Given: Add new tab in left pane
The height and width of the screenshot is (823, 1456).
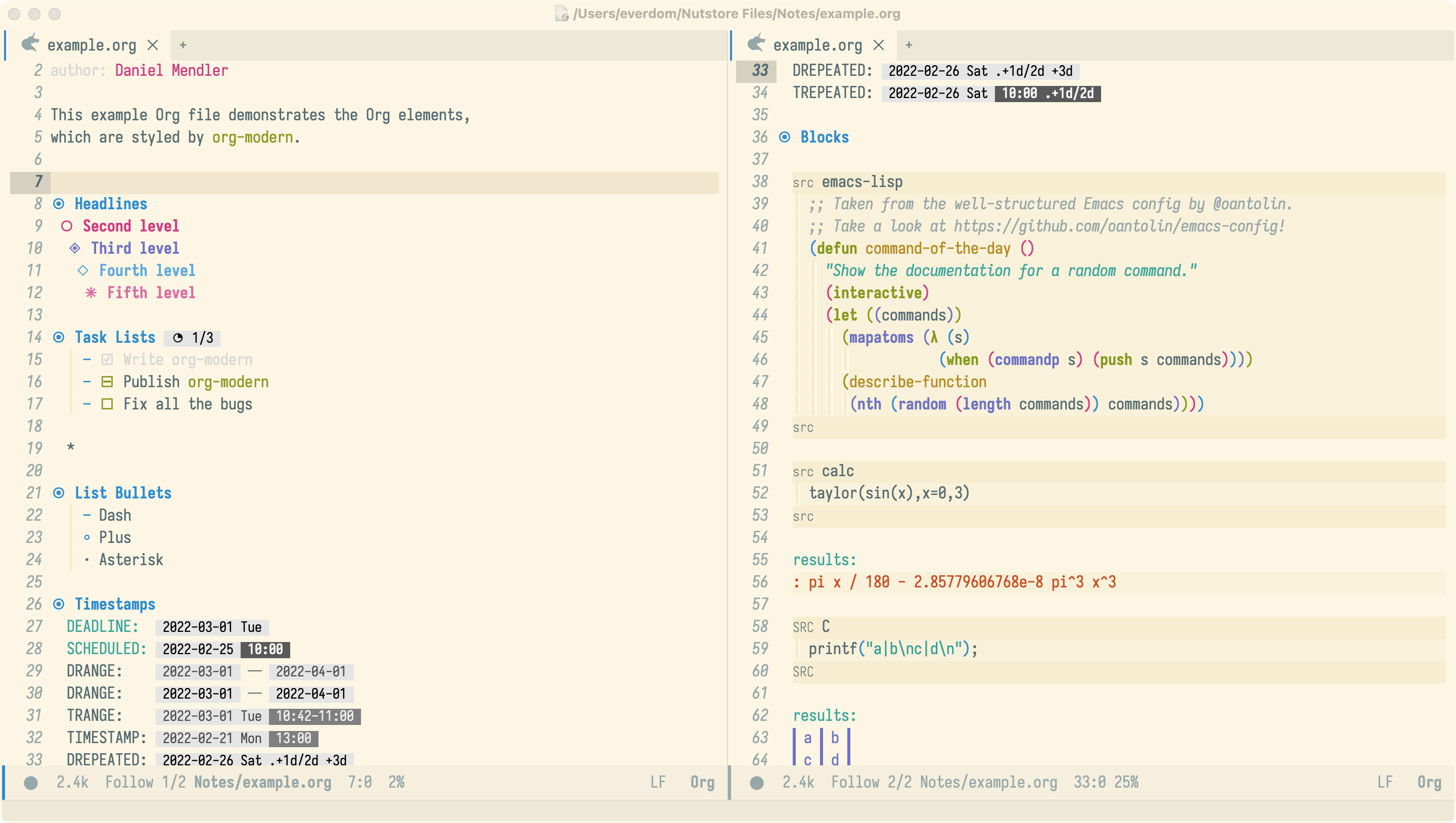Looking at the screenshot, I should click(183, 45).
